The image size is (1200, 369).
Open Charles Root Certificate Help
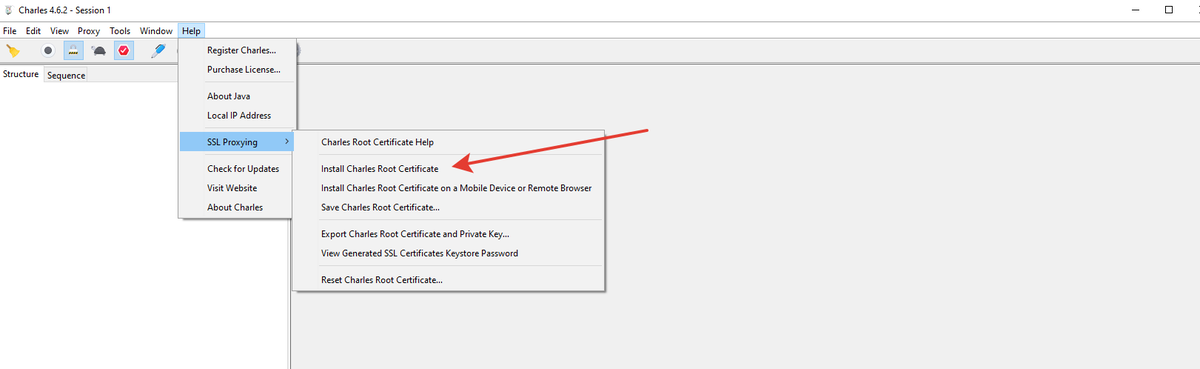pyautogui.click(x=449, y=142)
